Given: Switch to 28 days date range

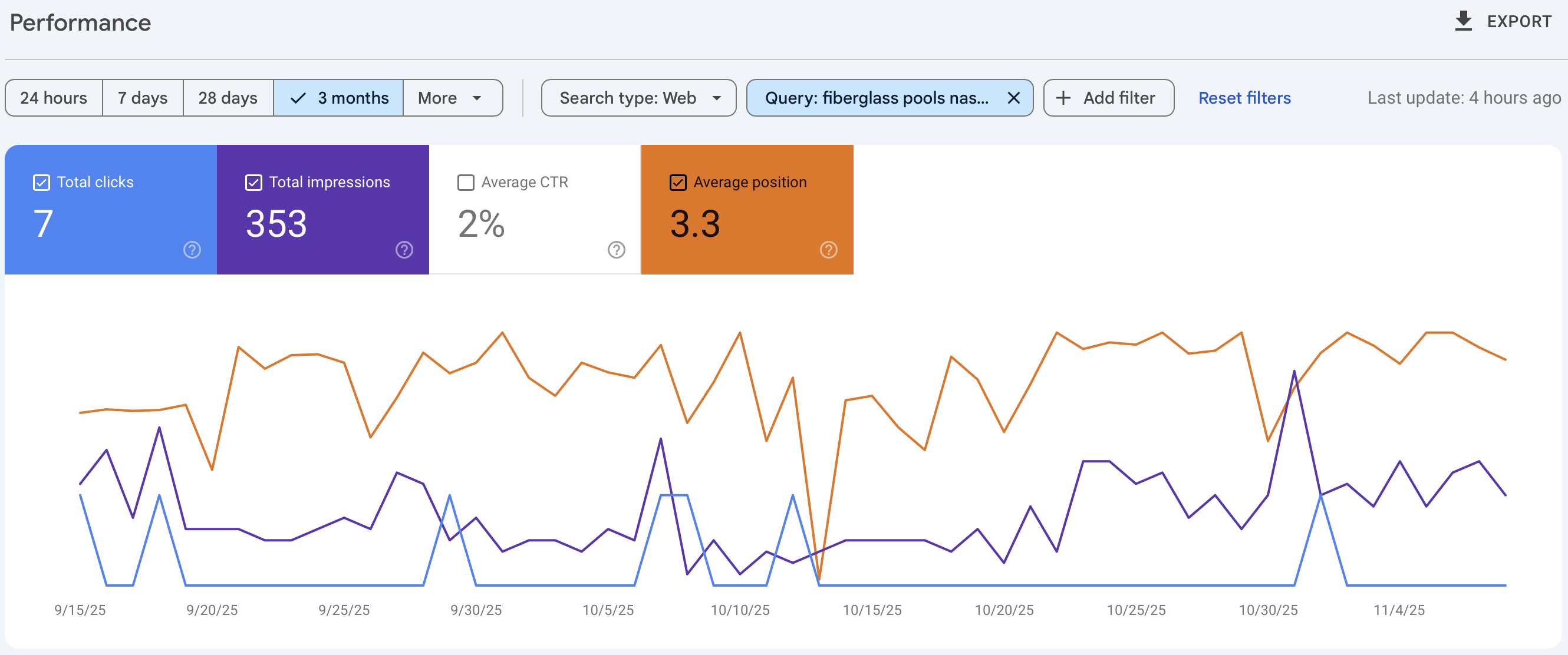Looking at the screenshot, I should click(228, 98).
